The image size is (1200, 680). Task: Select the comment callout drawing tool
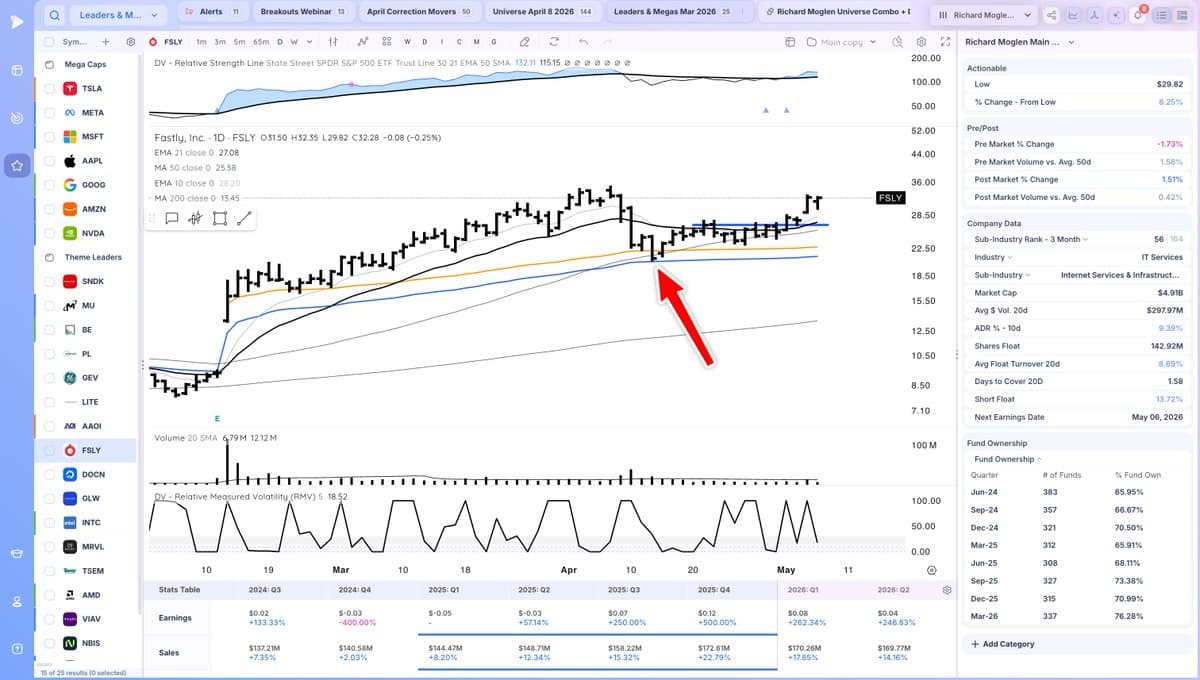point(171,218)
